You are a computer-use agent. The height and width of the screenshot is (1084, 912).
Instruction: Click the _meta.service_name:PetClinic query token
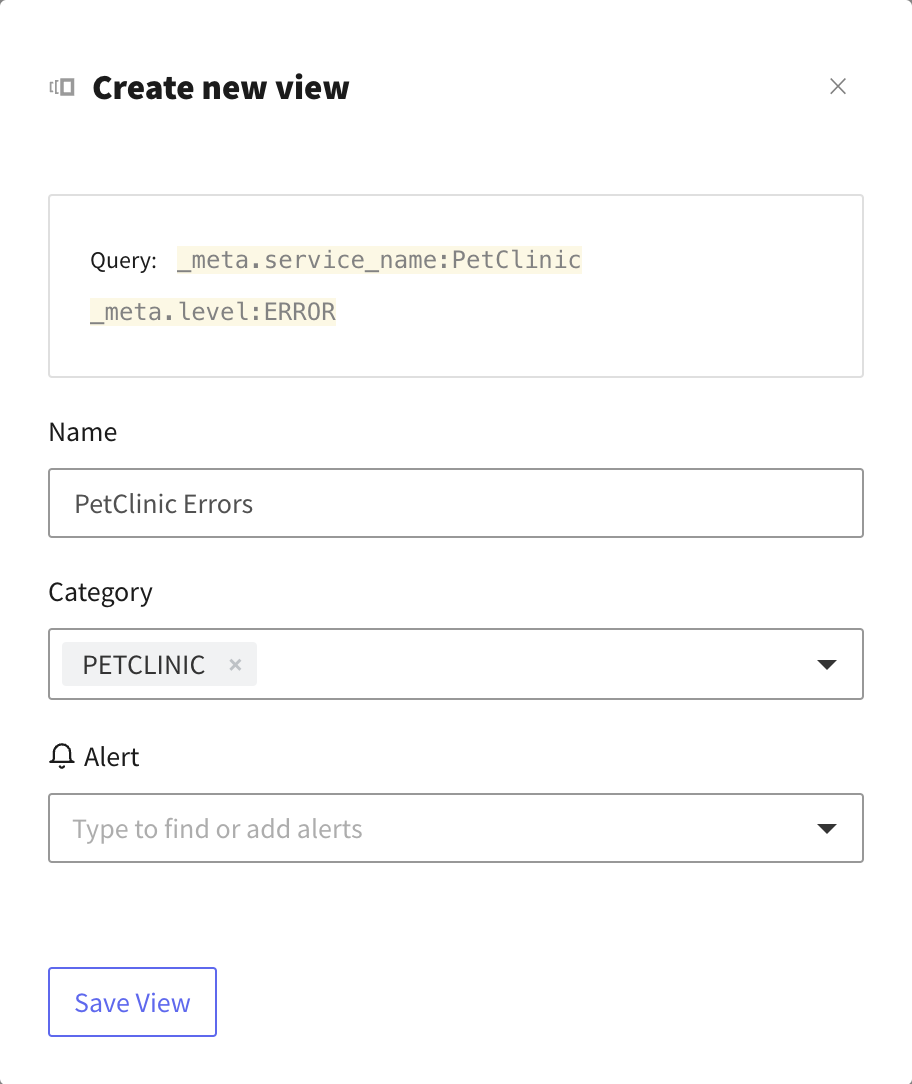click(379, 260)
